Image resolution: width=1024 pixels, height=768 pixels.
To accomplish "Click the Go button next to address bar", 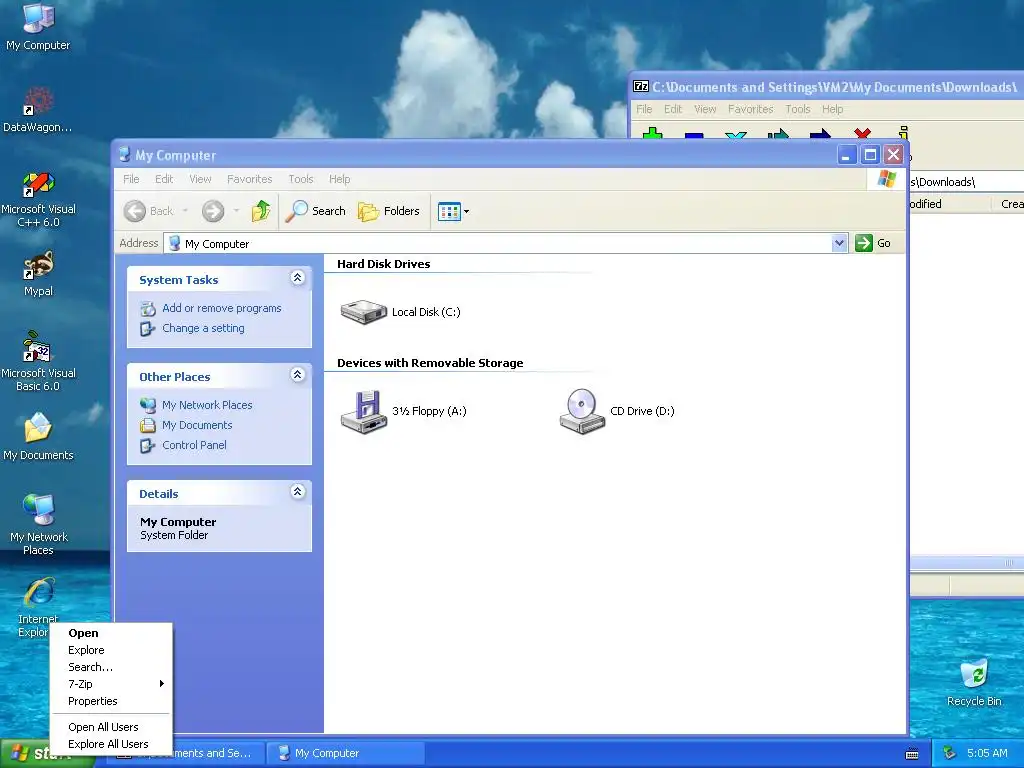I will [x=873, y=243].
